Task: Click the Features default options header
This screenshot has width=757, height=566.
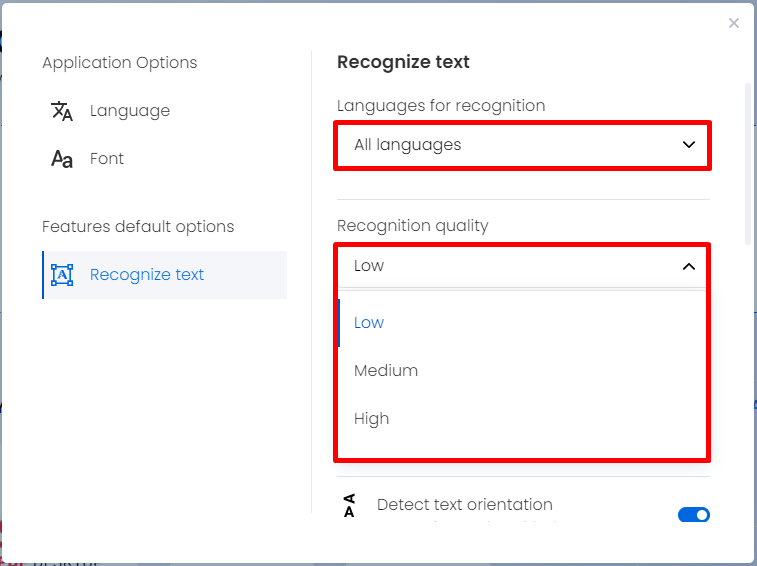Action: [138, 226]
